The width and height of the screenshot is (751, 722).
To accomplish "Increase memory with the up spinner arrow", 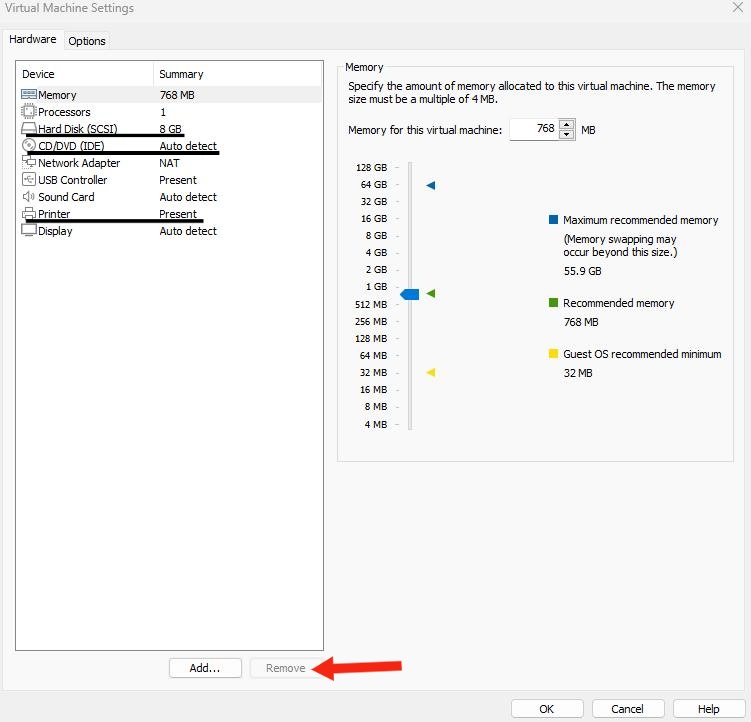I will click(567, 125).
